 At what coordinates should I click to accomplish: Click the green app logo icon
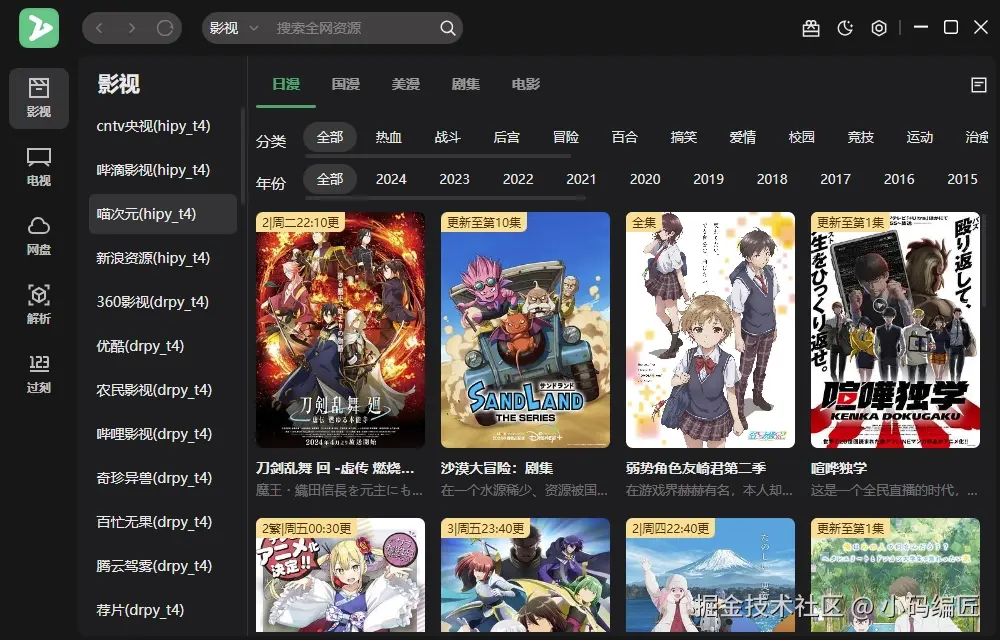pyautogui.click(x=39, y=28)
